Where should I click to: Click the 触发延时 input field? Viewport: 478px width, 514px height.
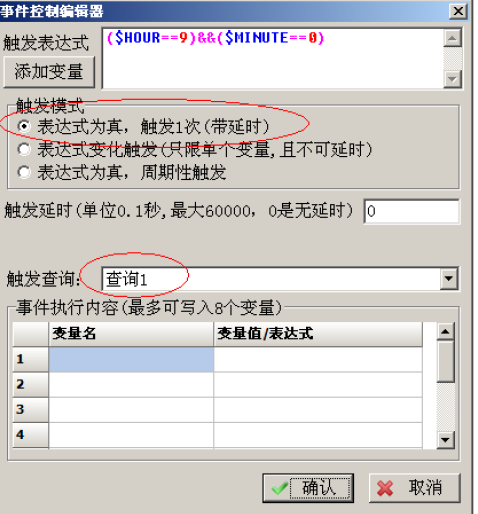coord(412,211)
